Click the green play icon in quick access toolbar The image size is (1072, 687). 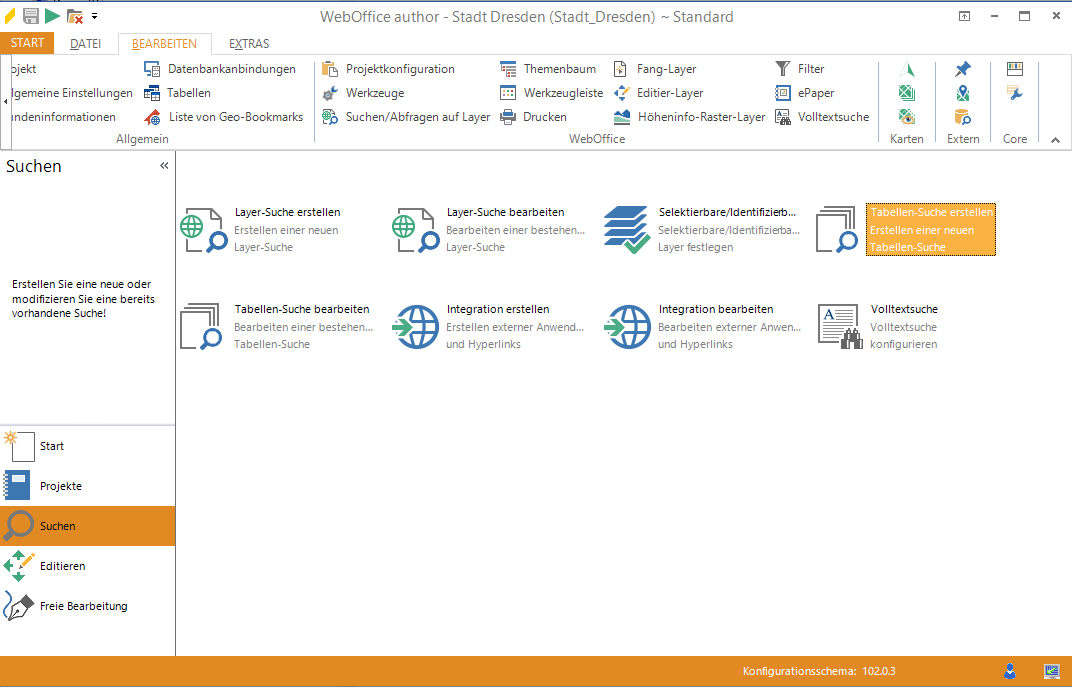click(52, 16)
